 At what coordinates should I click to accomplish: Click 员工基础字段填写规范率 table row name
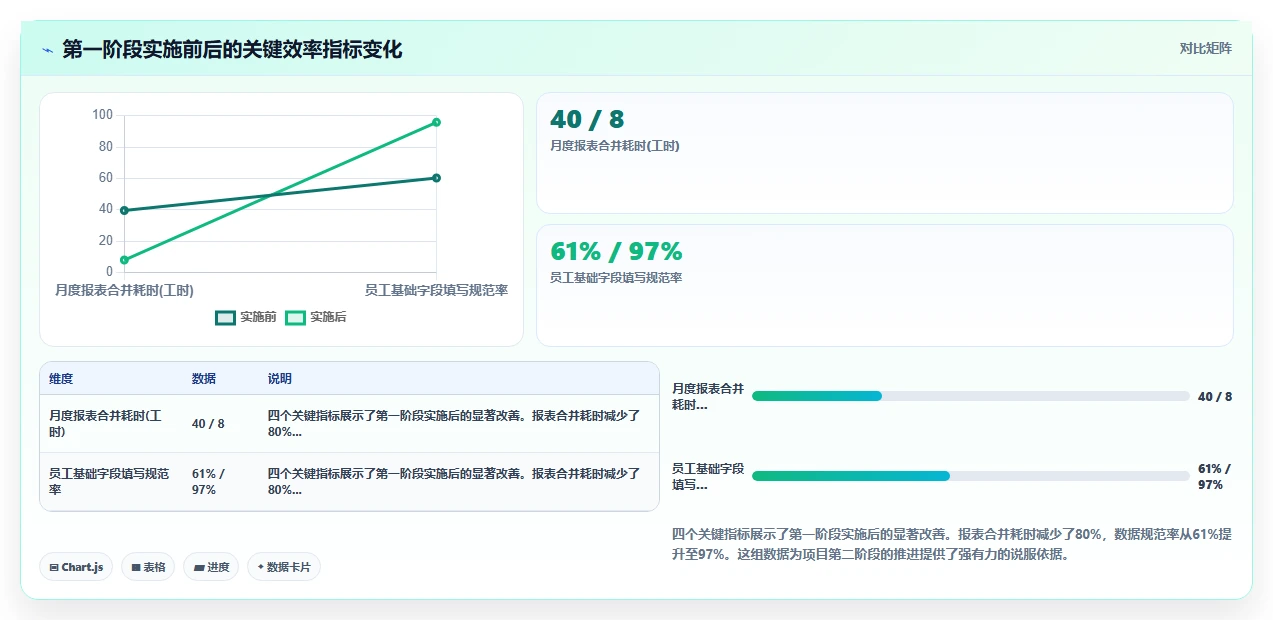[x=109, y=482]
